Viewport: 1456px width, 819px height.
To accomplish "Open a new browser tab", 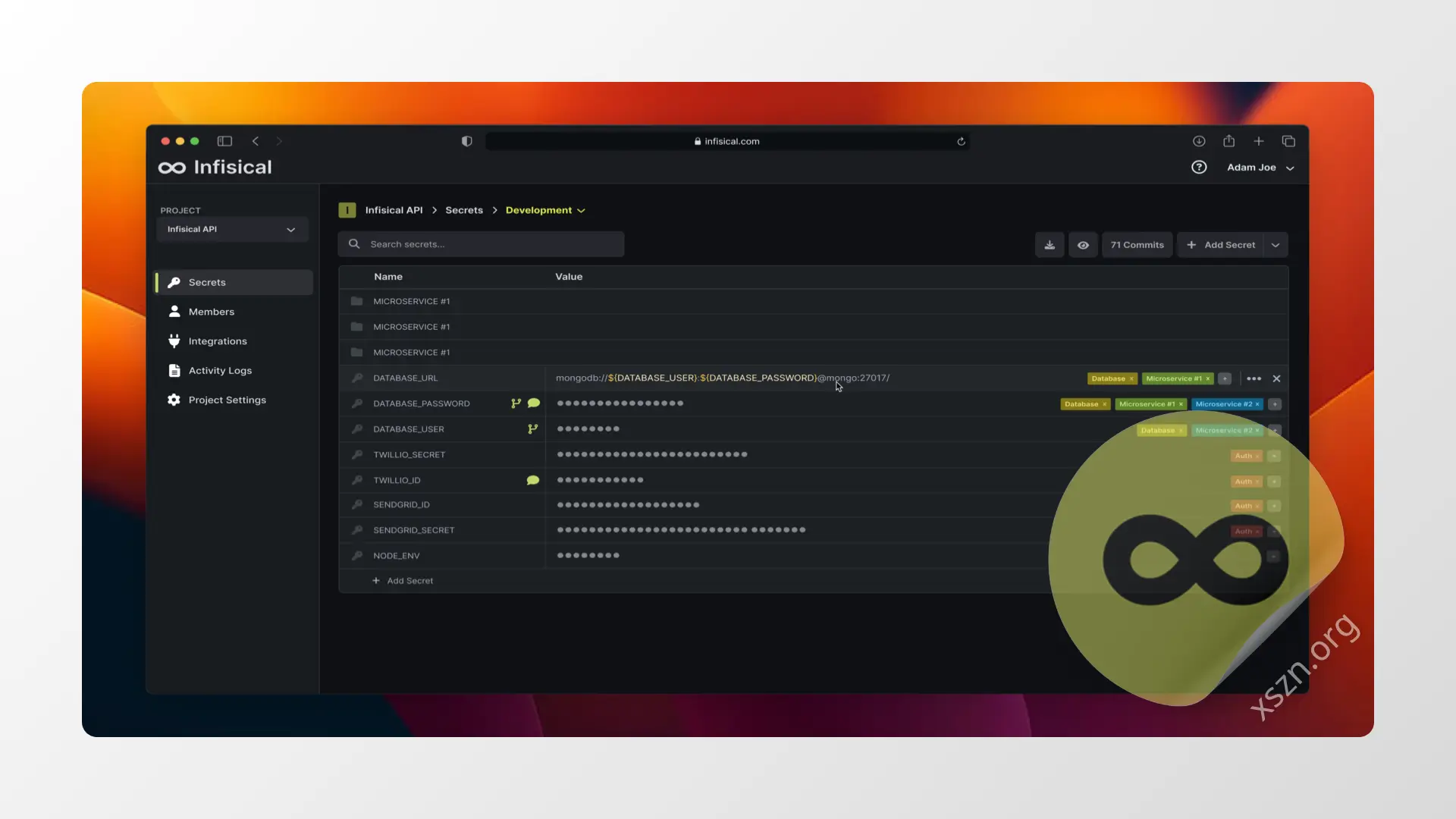I will coord(1259,141).
